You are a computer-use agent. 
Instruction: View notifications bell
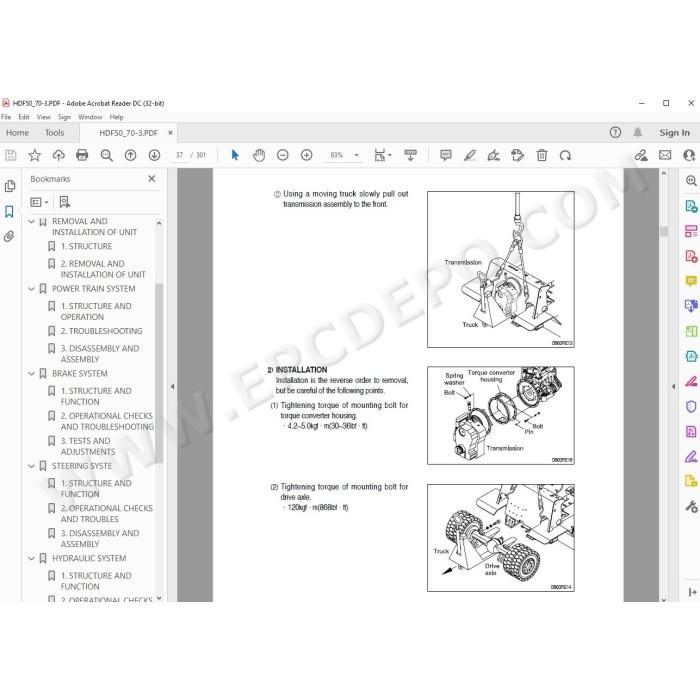point(638,133)
